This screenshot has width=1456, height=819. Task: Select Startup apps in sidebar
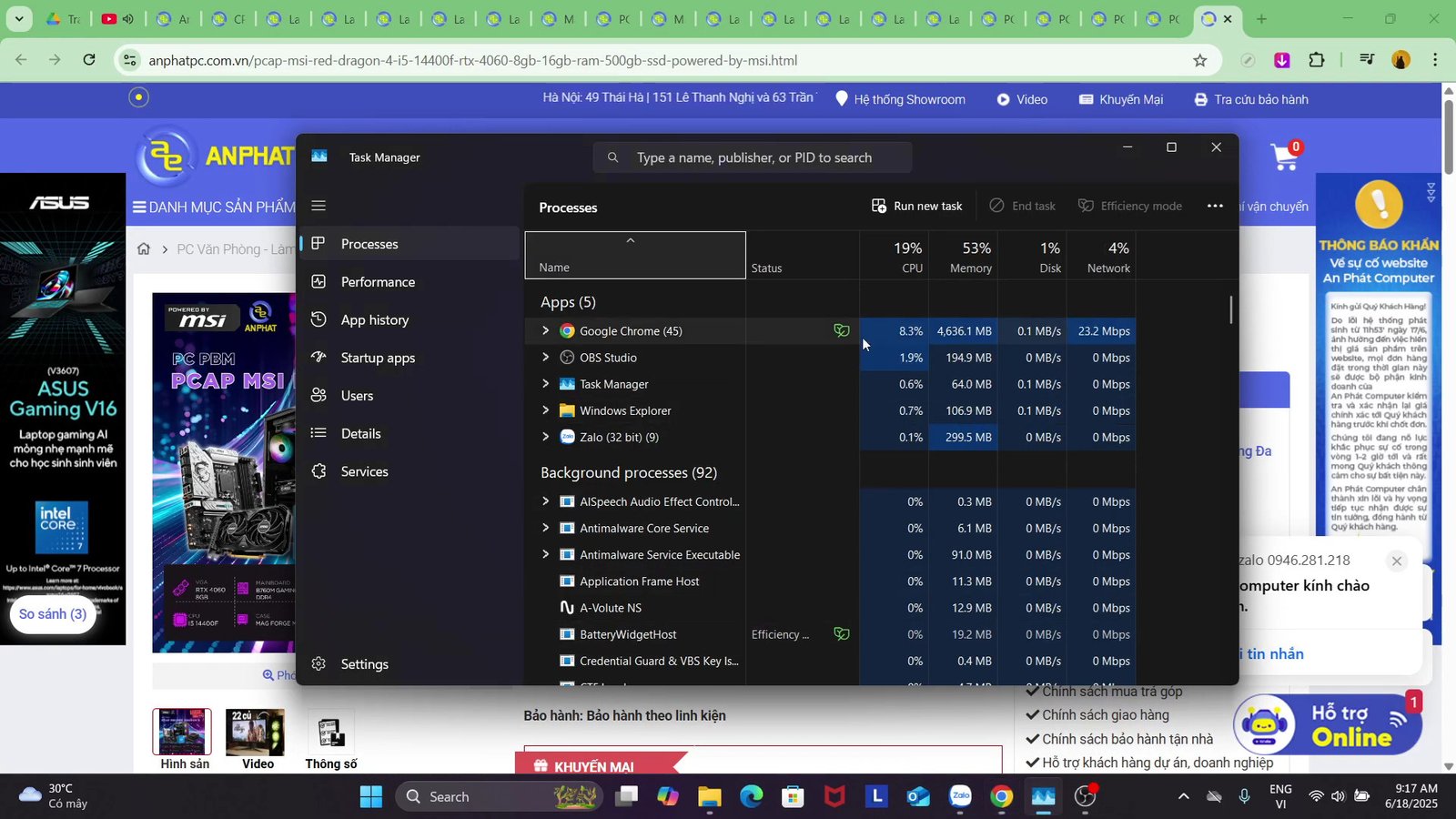378,359
